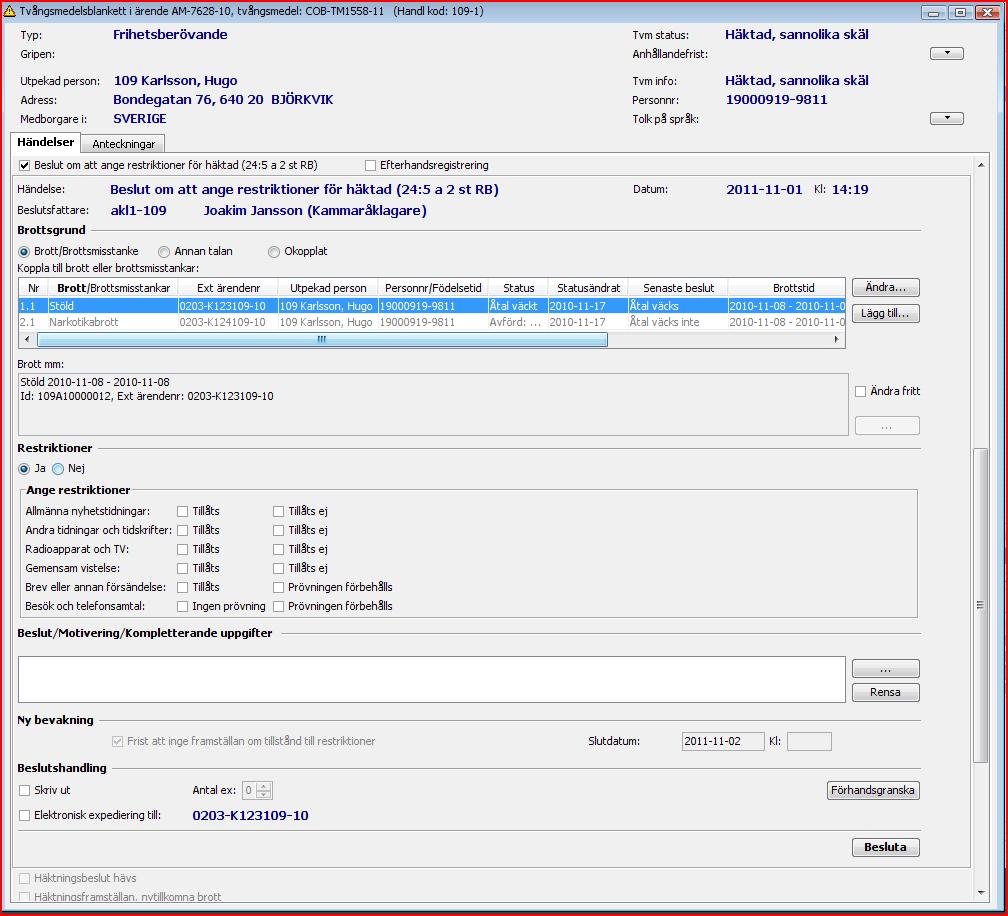The image size is (1008, 916).
Task: Click the Brott/Brottsmisstankar column header
Action: [113, 288]
